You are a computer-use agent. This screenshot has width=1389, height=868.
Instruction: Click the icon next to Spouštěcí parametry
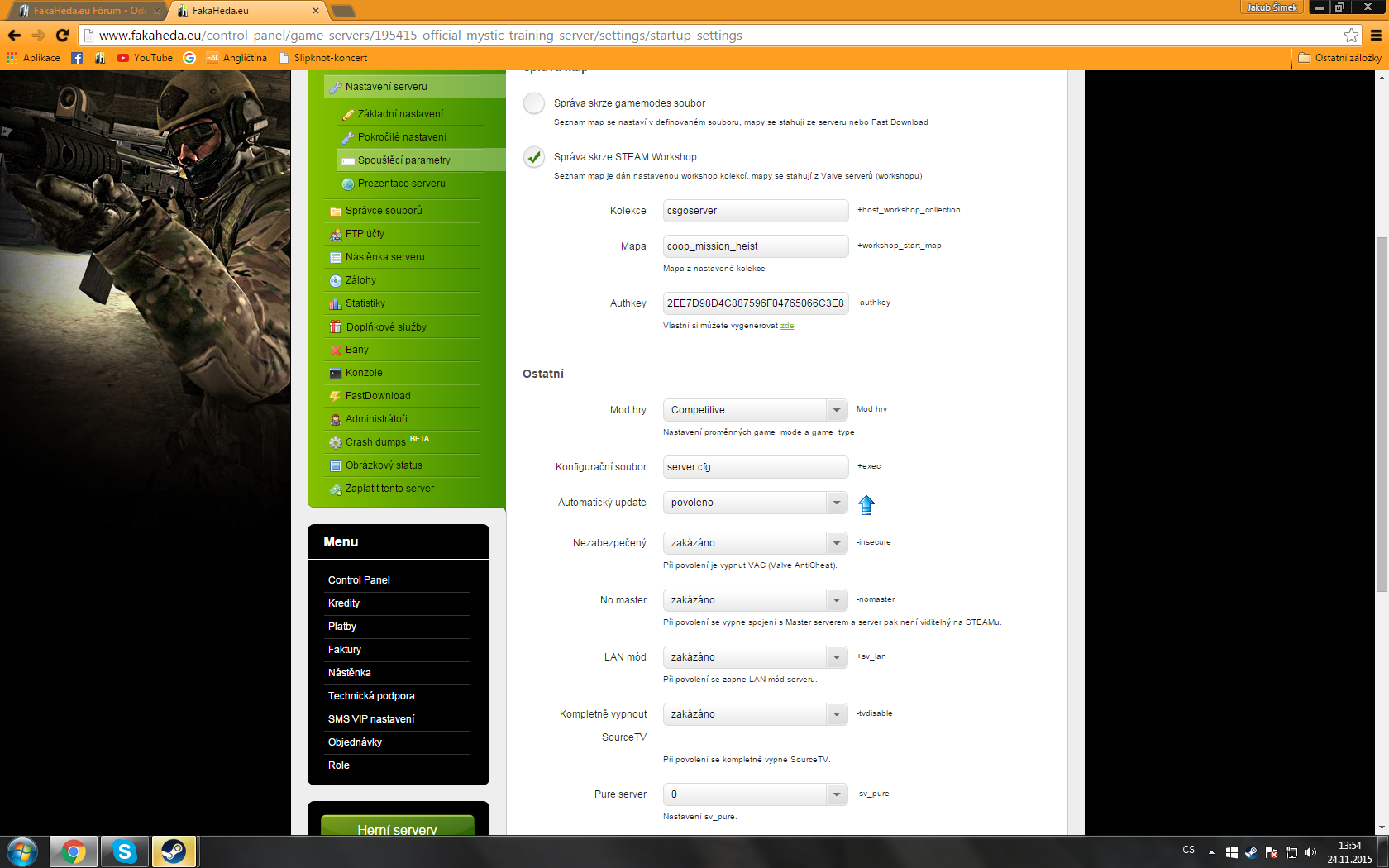click(348, 160)
